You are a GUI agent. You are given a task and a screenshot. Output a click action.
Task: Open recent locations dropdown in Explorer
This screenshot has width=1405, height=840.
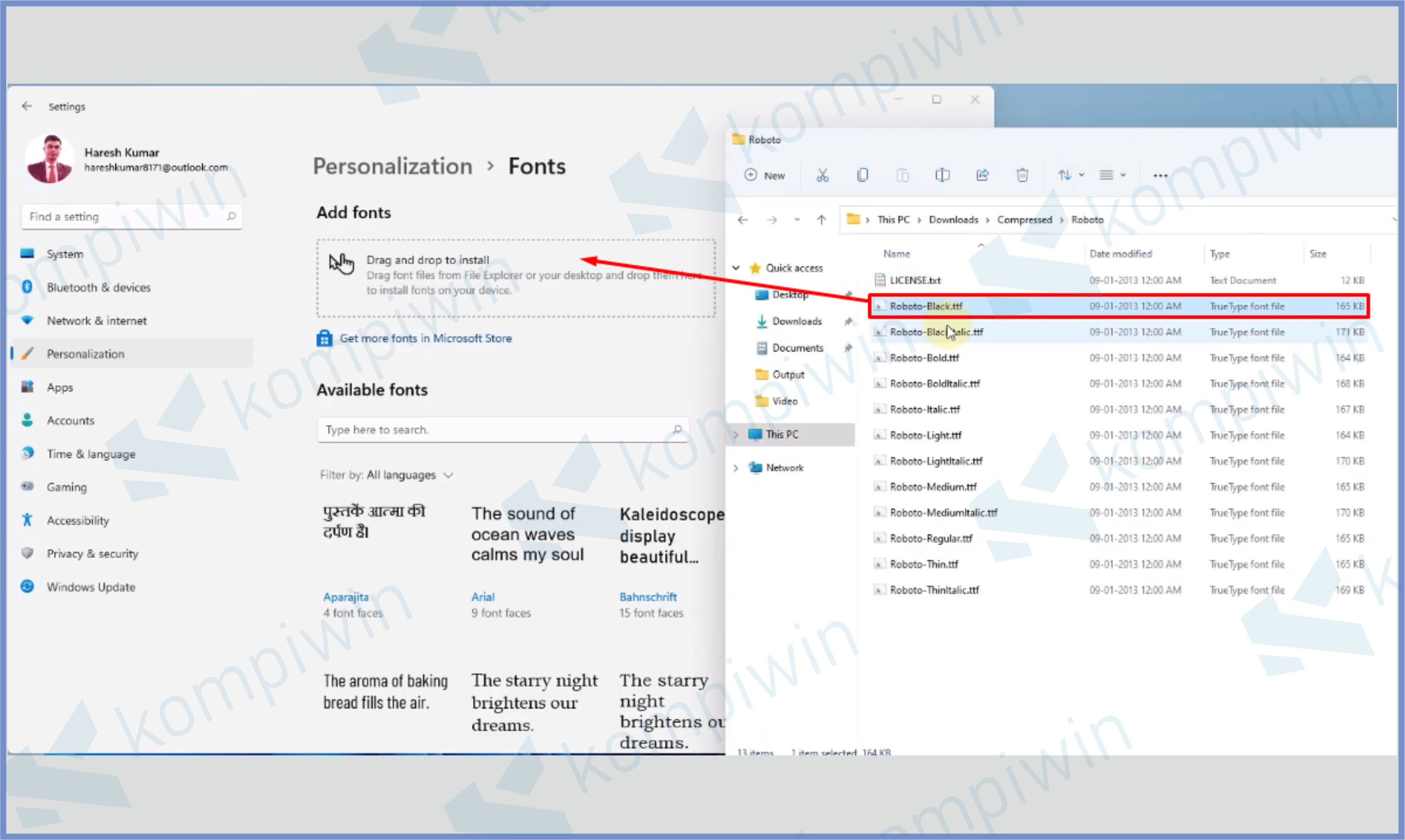point(797,220)
